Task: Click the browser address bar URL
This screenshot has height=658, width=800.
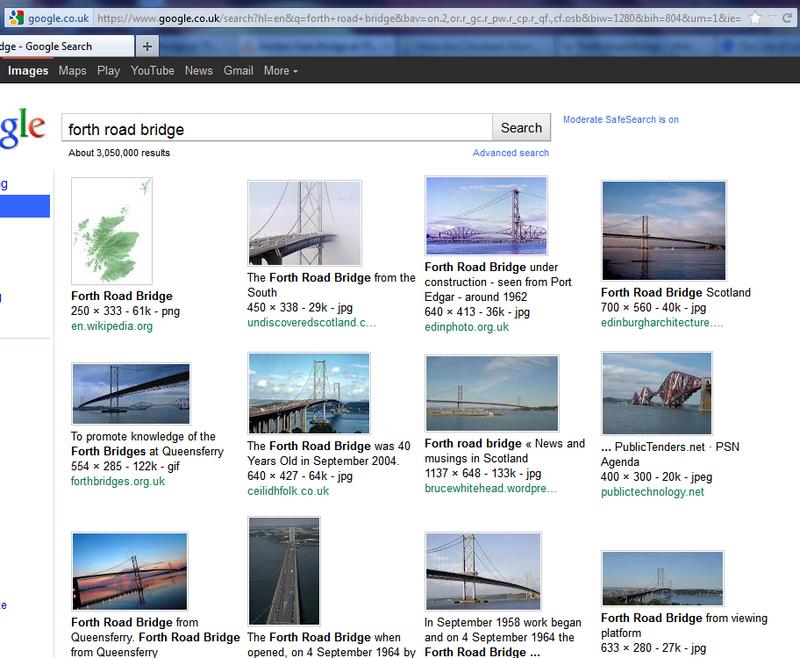Action: [400, 18]
